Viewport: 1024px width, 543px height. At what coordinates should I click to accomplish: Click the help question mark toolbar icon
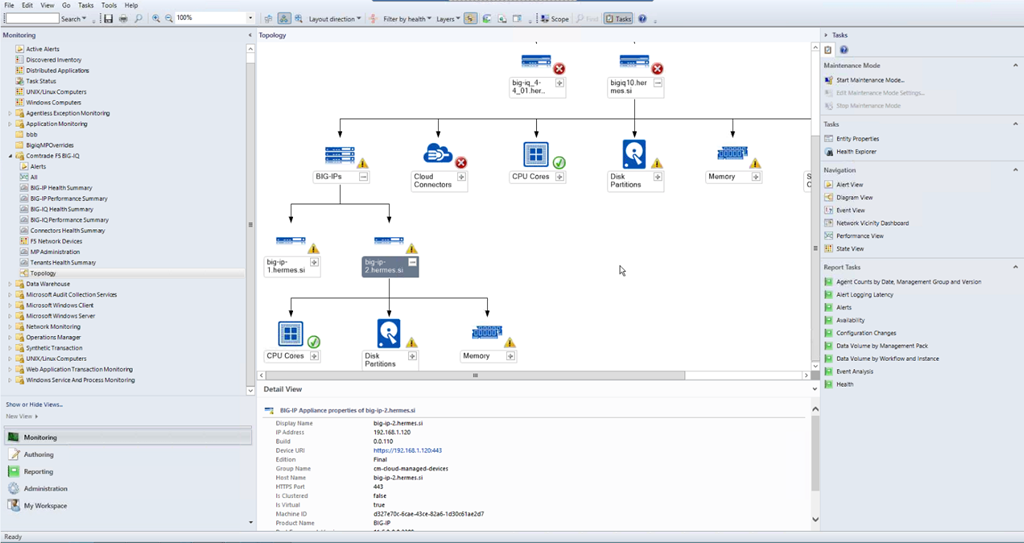(642, 19)
